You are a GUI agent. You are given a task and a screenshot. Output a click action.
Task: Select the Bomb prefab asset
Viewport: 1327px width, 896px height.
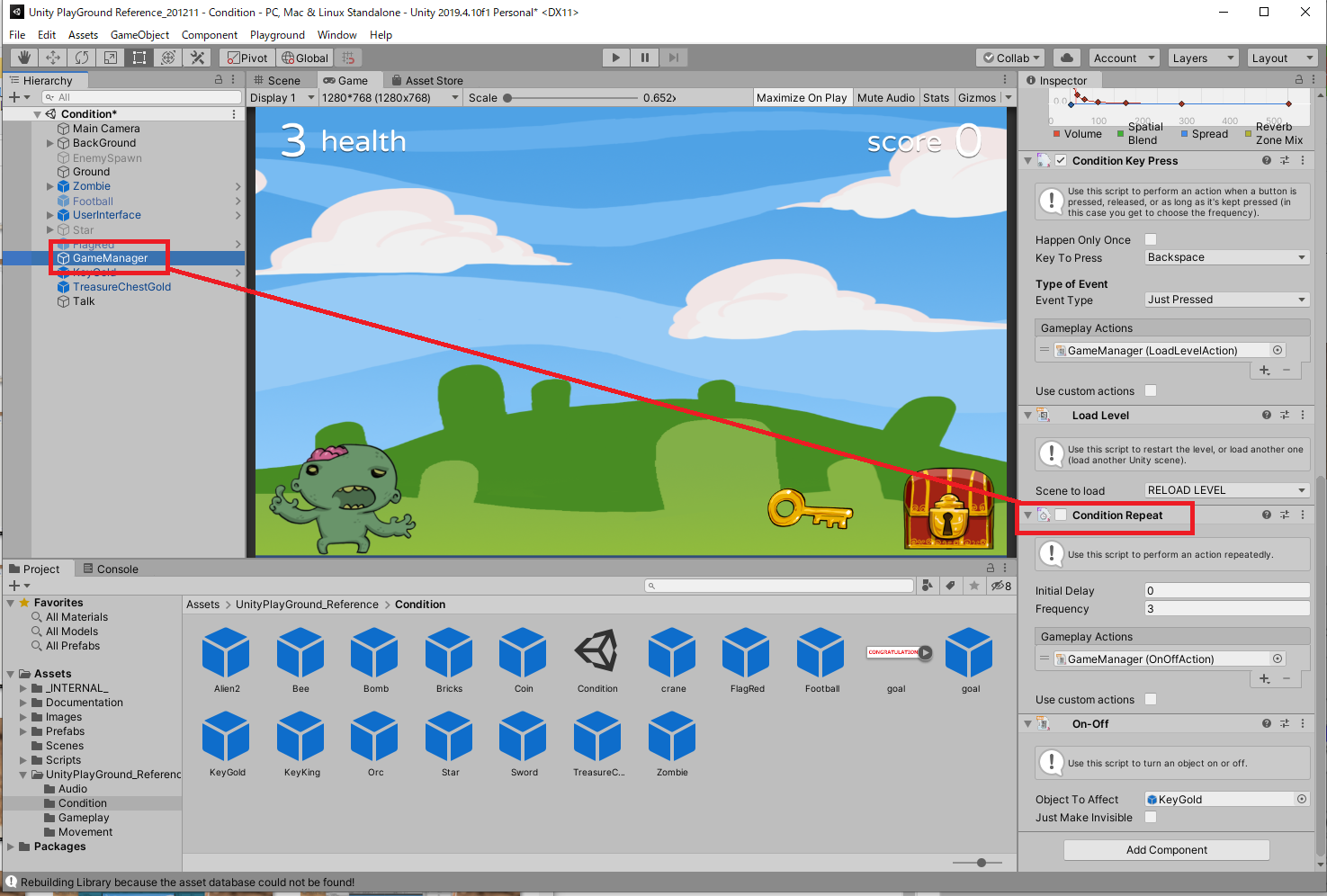375,659
